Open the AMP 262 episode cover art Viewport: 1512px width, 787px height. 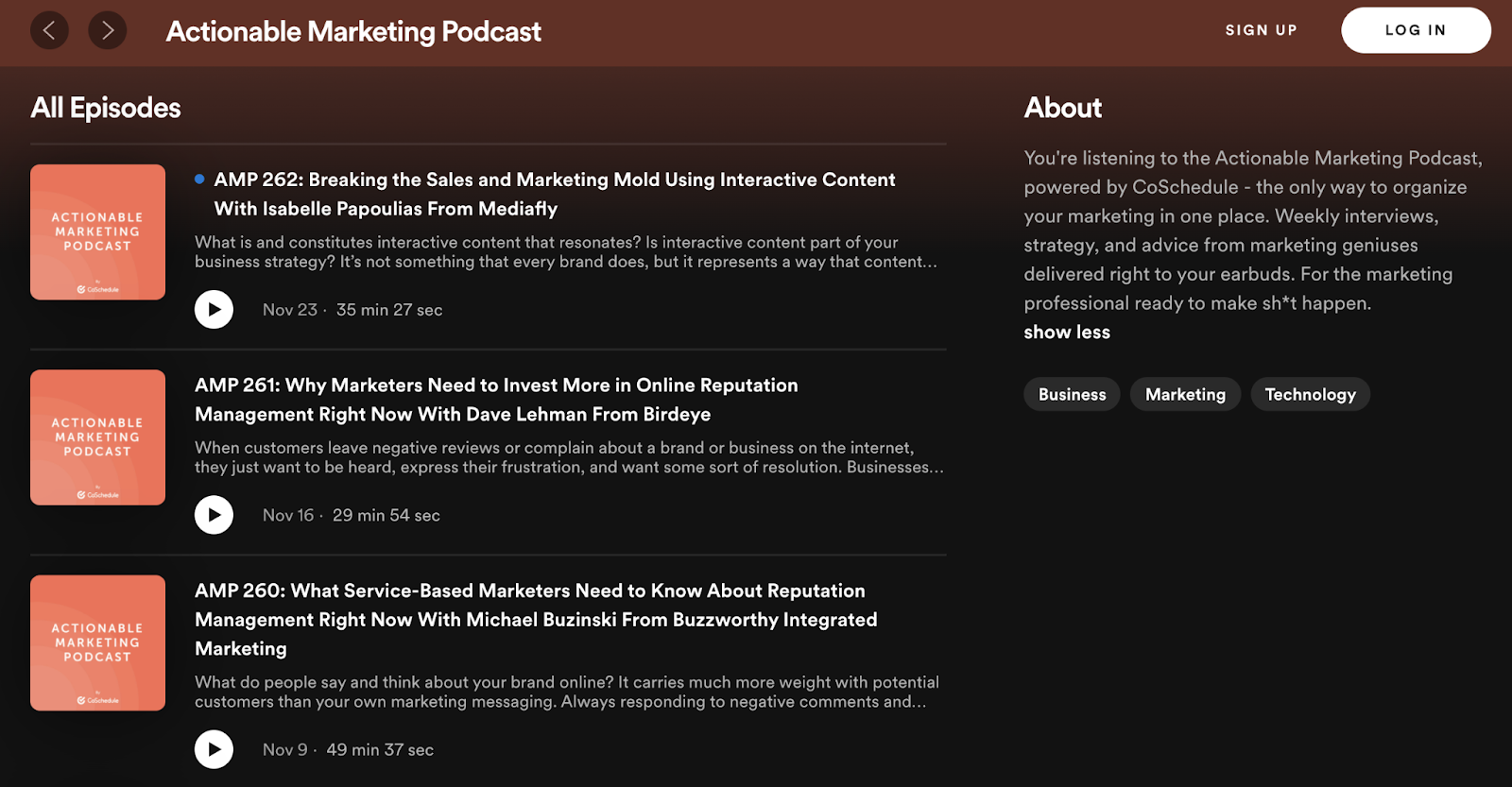[97, 232]
